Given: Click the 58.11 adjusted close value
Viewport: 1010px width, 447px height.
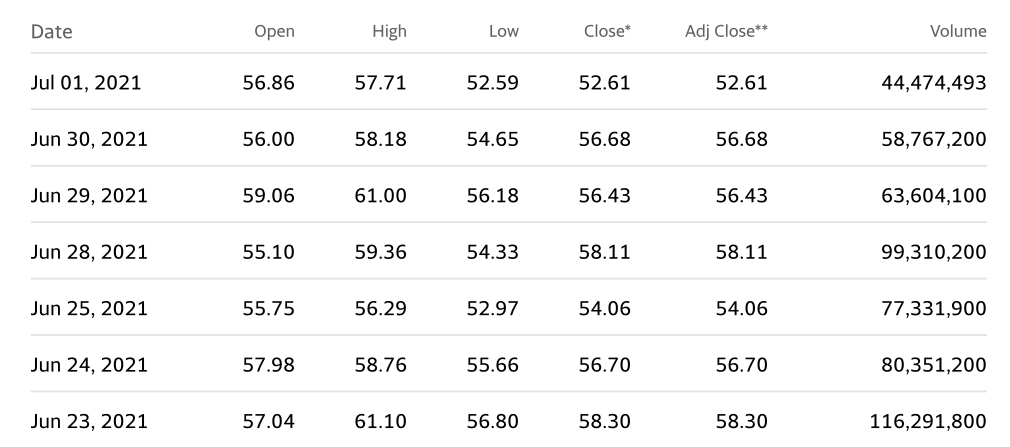Looking at the screenshot, I should click(x=741, y=252).
